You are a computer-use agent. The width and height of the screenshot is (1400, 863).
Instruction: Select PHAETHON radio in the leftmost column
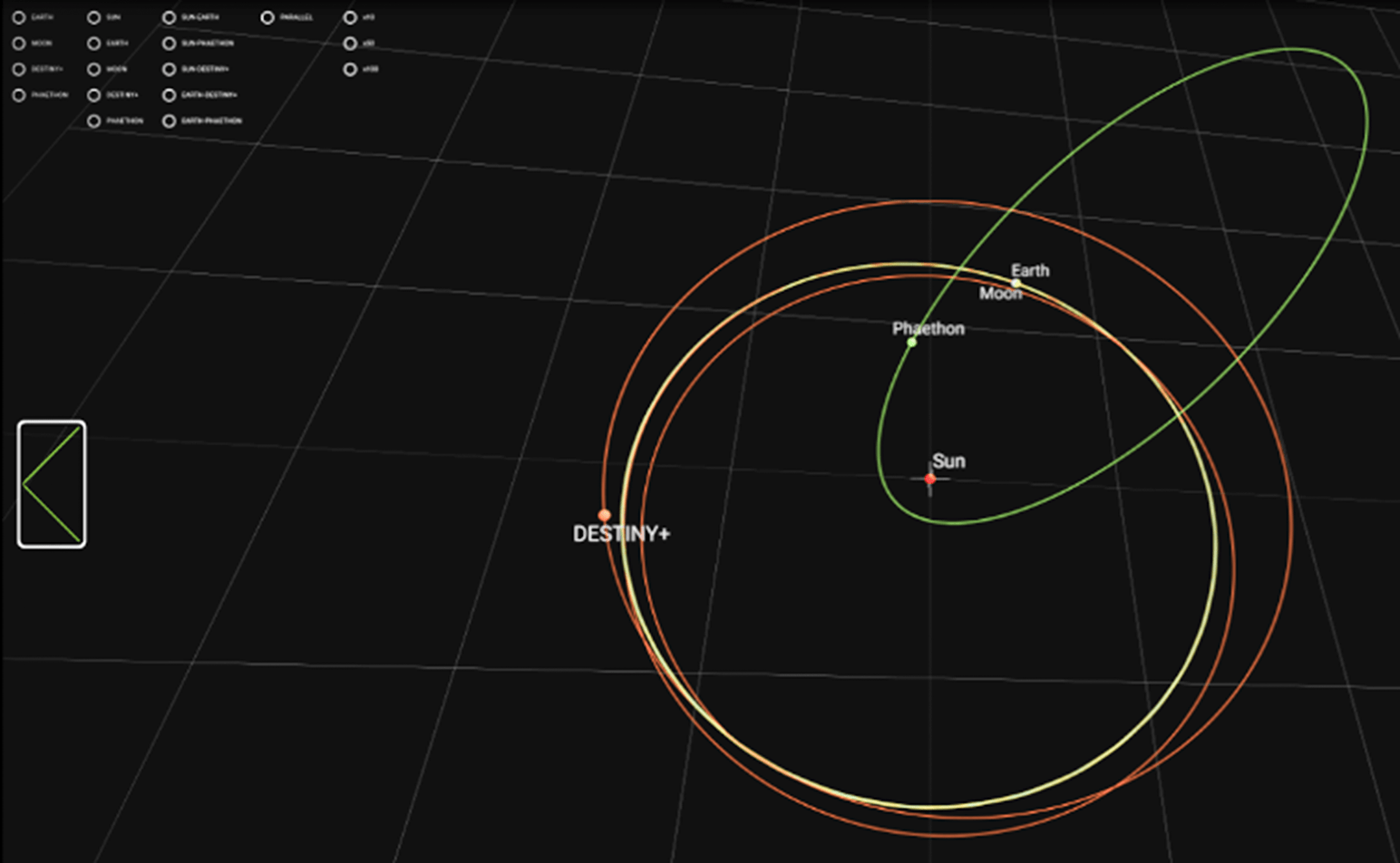(x=19, y=95)
